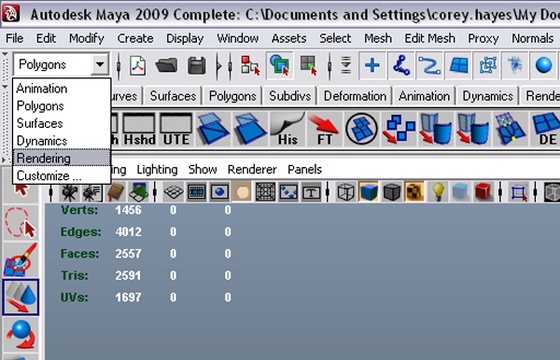Select the Move tool with cones icon
Screen dimensions: 560x360
(x=21, y=297)
